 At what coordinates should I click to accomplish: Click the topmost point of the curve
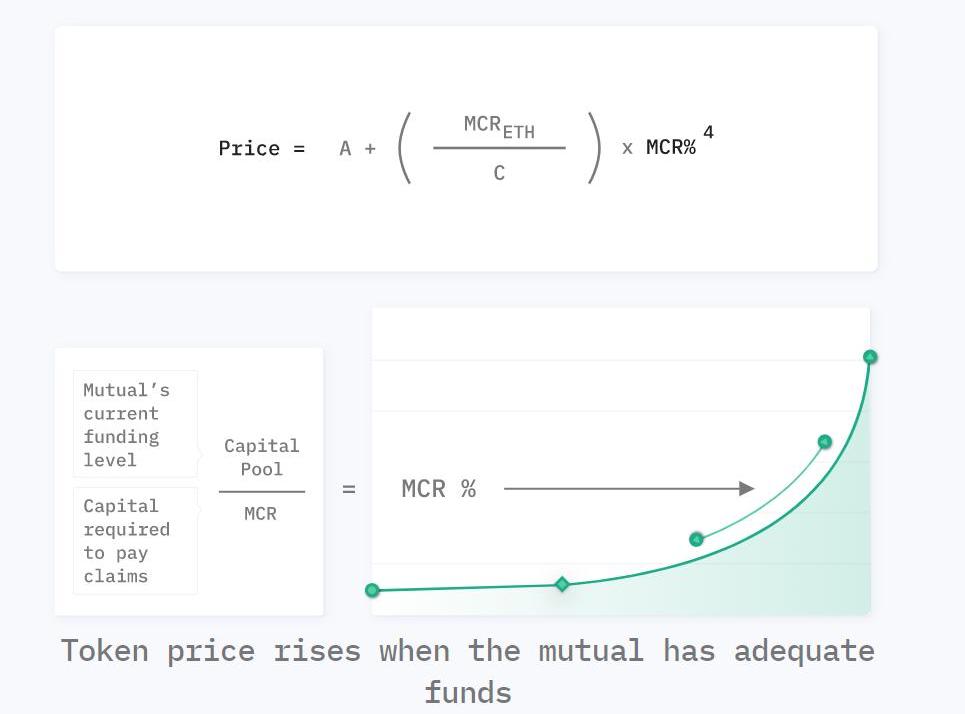click(870, 357)
